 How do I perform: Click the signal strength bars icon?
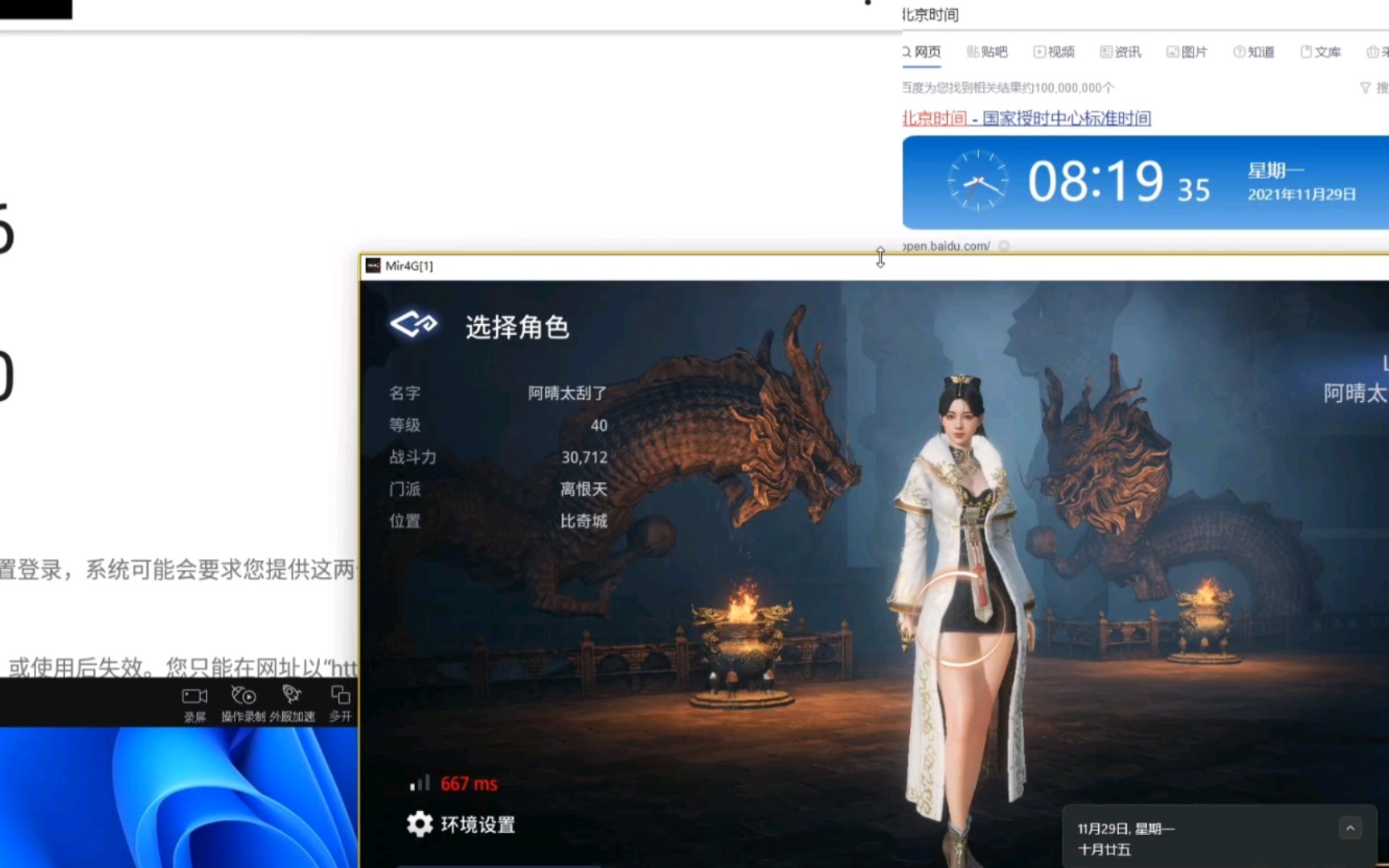(420, 783)
